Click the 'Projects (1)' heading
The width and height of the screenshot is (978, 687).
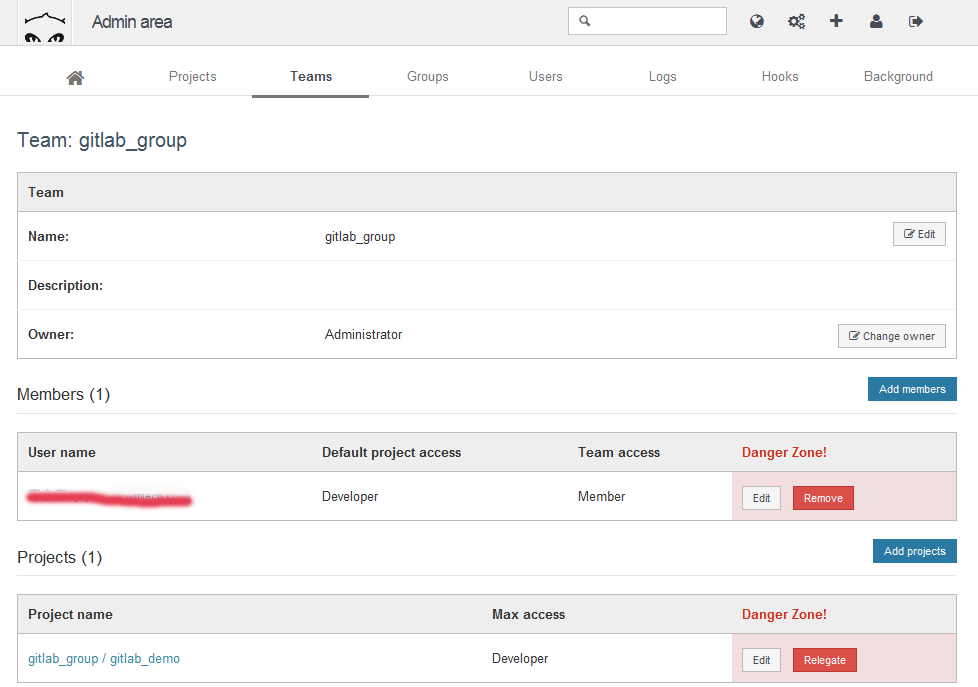point(59,557)
